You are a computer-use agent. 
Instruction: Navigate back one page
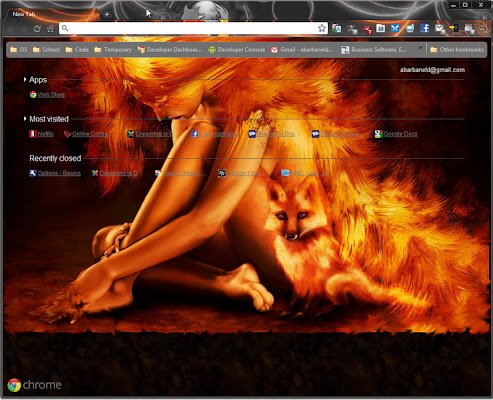click(x=10, y=29)
